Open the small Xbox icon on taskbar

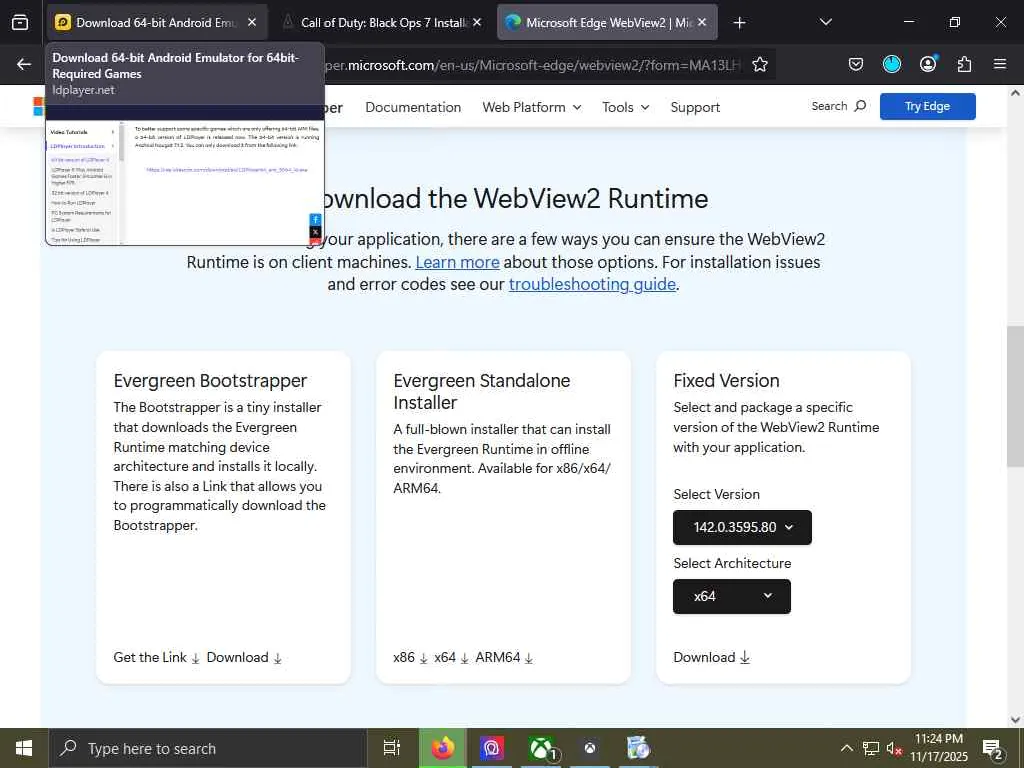[590, 748]
